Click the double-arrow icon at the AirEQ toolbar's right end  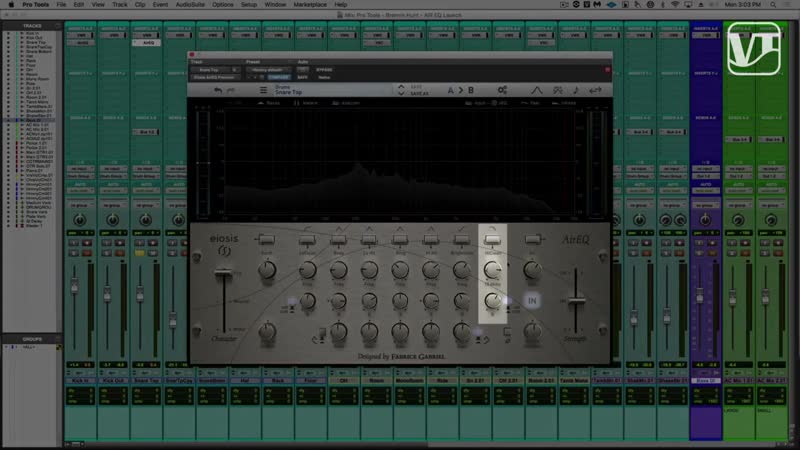coord(595,90)
